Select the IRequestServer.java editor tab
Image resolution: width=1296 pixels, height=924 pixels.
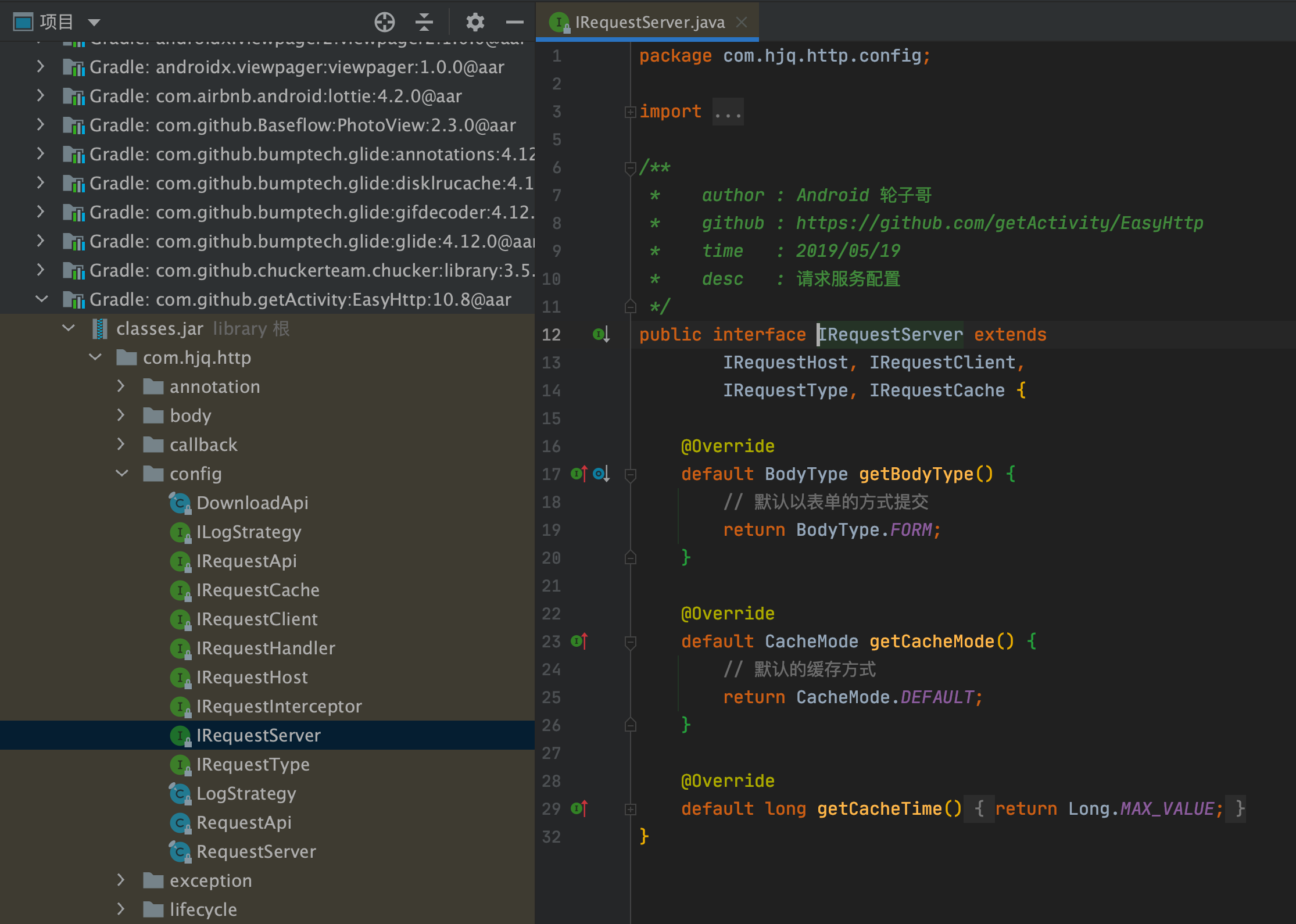click(x=648, y=22)
